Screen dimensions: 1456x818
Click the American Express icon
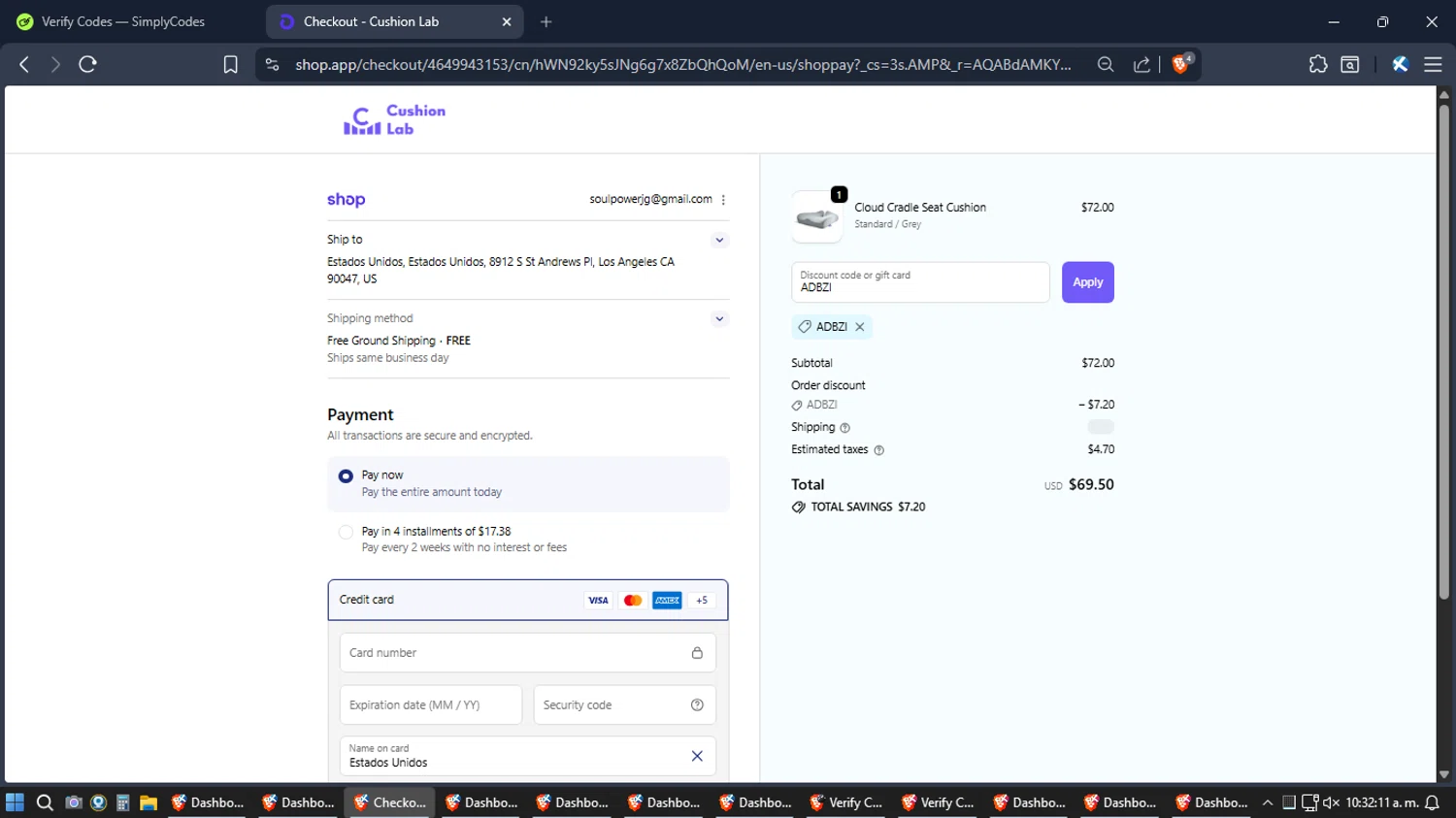[667, 601]
